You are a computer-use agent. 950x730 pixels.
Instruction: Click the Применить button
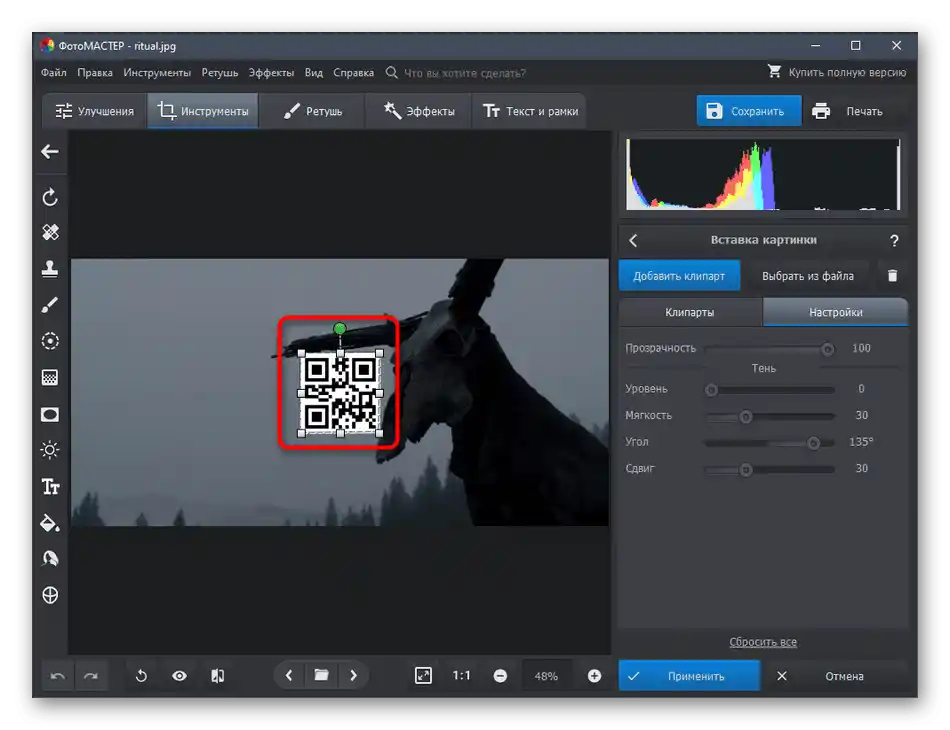click(x=689, y=676)
